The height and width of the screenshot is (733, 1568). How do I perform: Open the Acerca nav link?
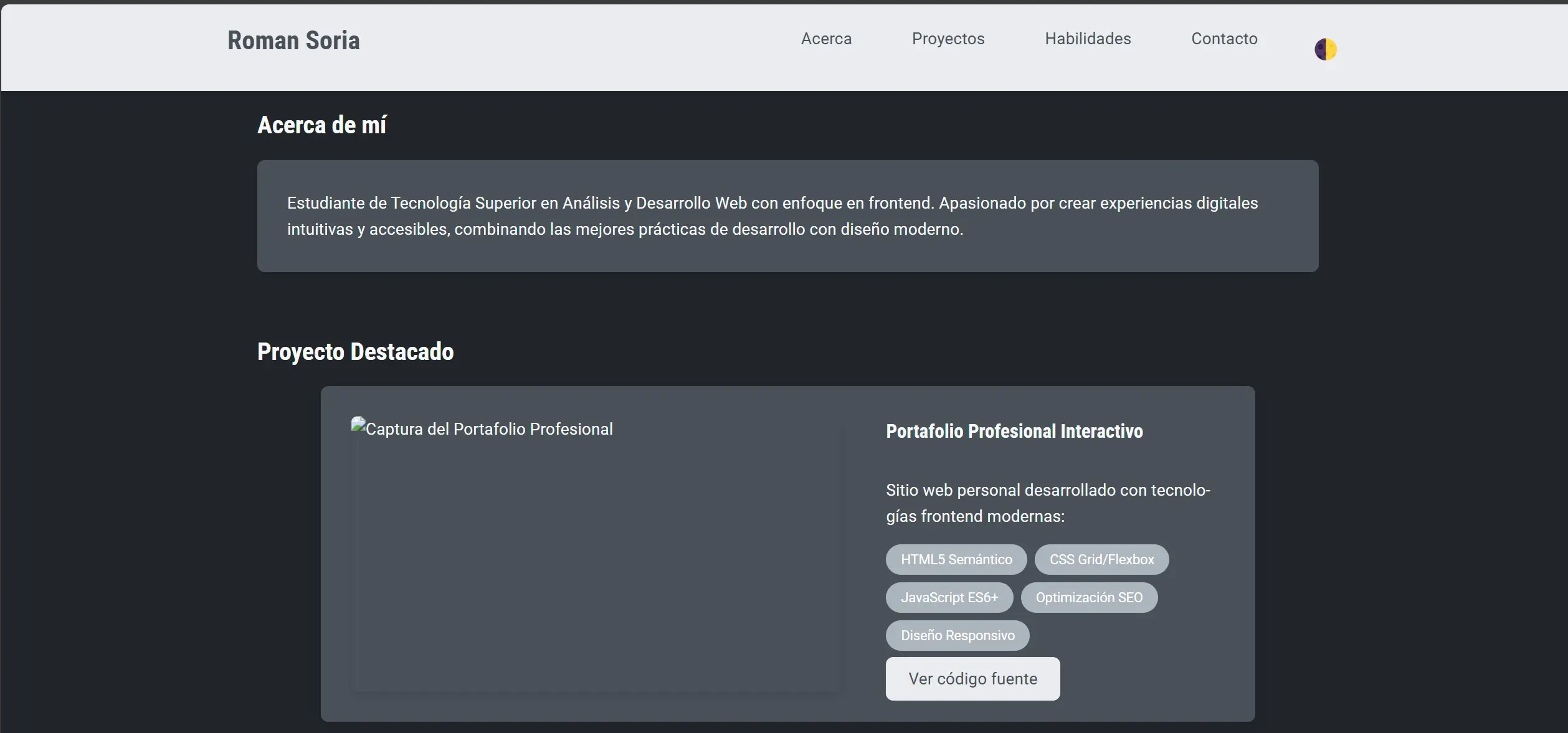825,39
